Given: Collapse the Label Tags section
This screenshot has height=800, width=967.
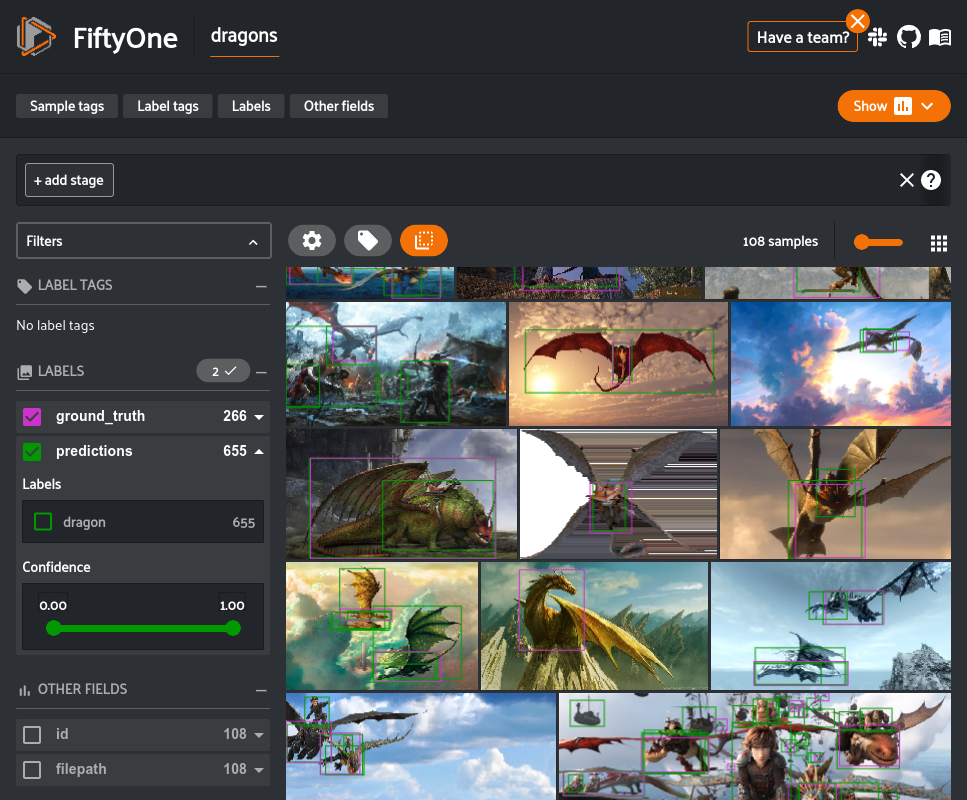Looking at the screenshot, I should click(261, 286).
